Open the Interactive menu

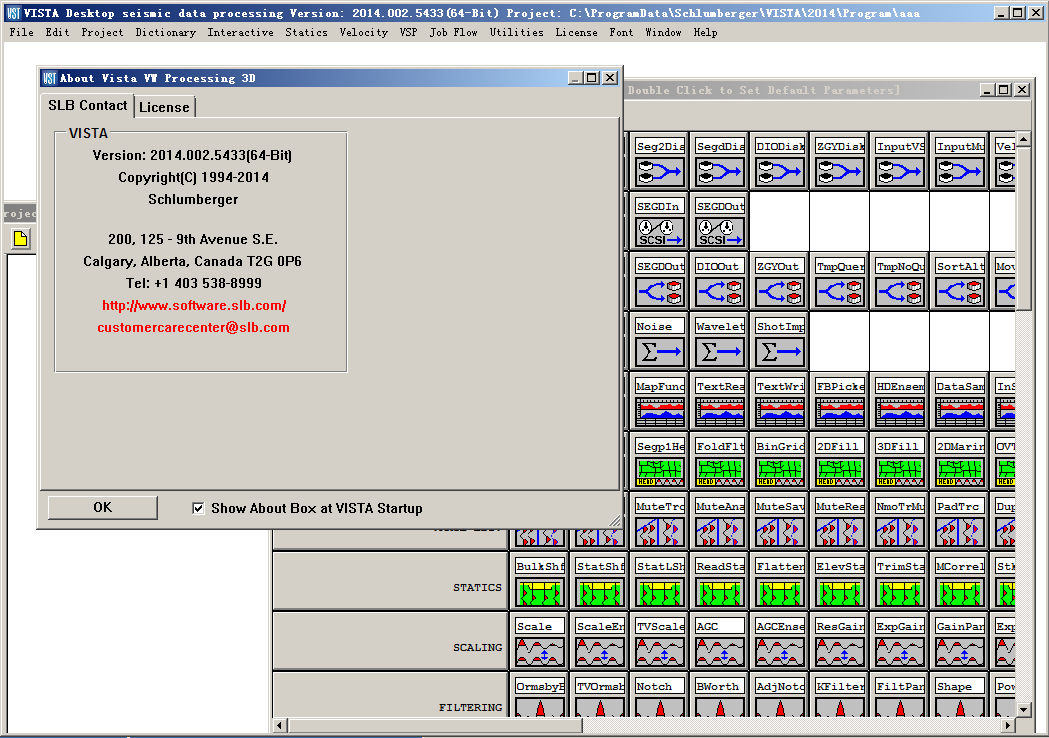(x=240, y=32)
